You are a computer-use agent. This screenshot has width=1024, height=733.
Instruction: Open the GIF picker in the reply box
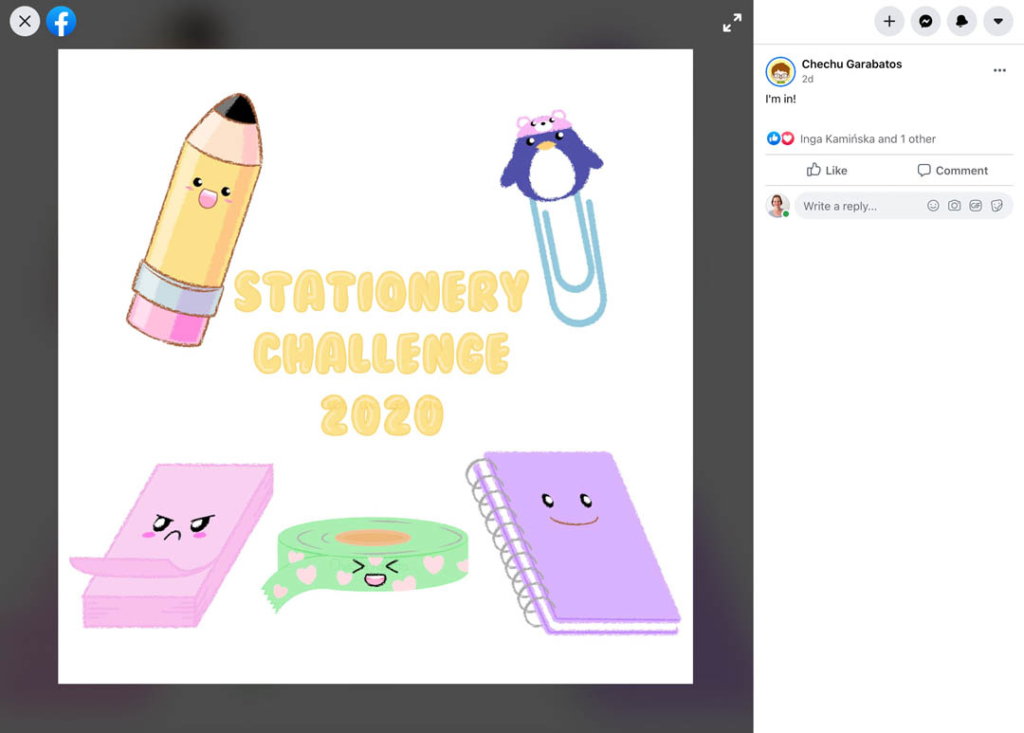[x=976, y=205]
